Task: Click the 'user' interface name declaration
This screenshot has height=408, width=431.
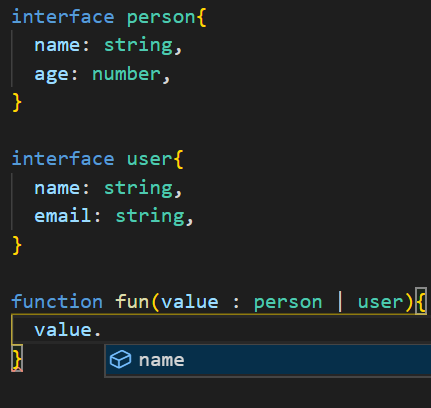Action: coord(150,159)
